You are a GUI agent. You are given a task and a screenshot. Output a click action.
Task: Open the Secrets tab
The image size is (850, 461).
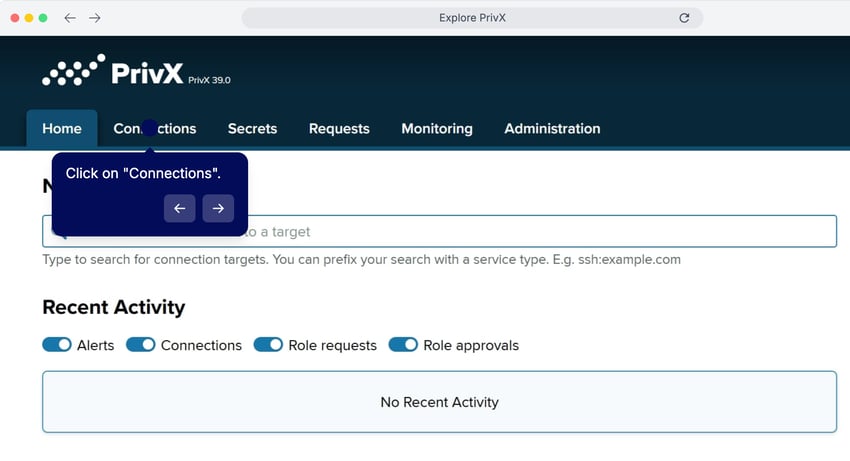(x=253, y=129)
